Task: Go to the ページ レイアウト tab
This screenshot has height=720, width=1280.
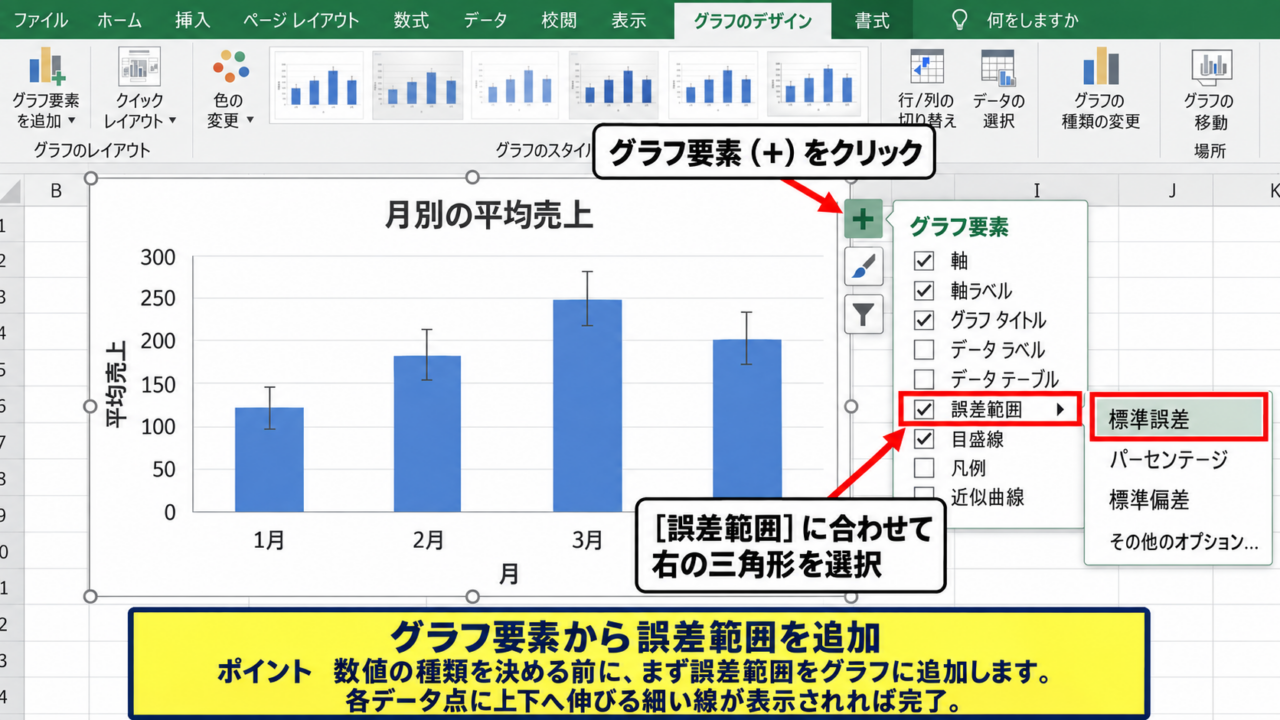Action: tap(303, 20)
